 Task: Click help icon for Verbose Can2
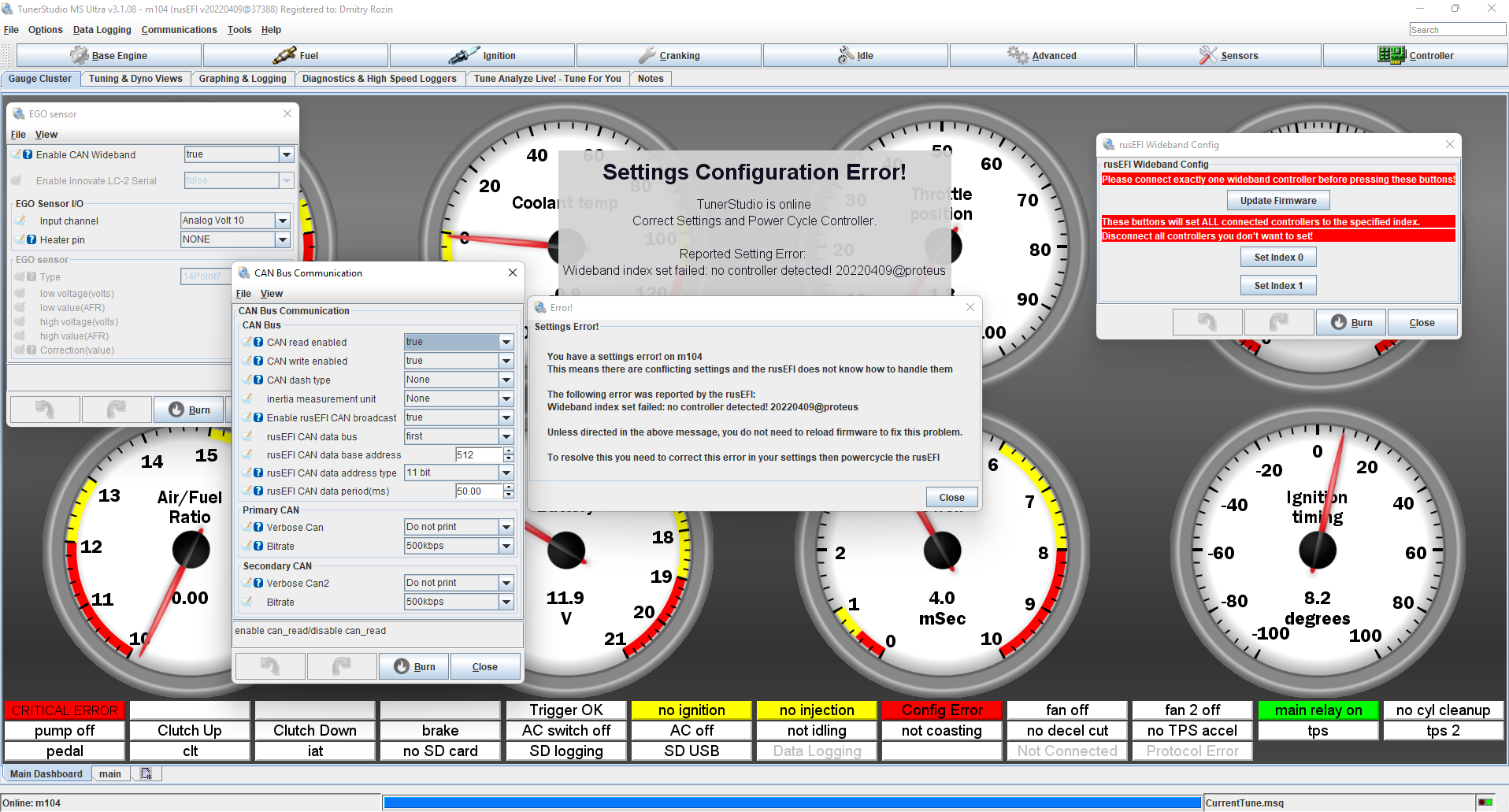coord(258,583)
